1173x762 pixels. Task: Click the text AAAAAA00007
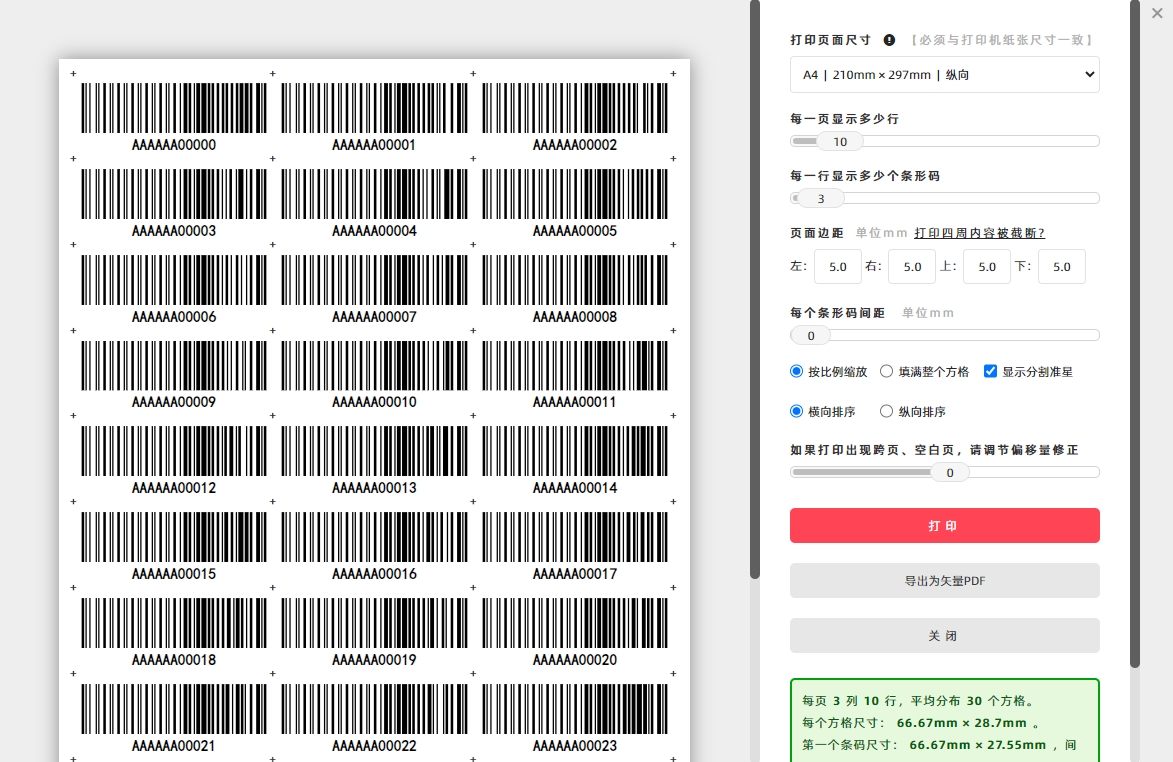(374, 317)
